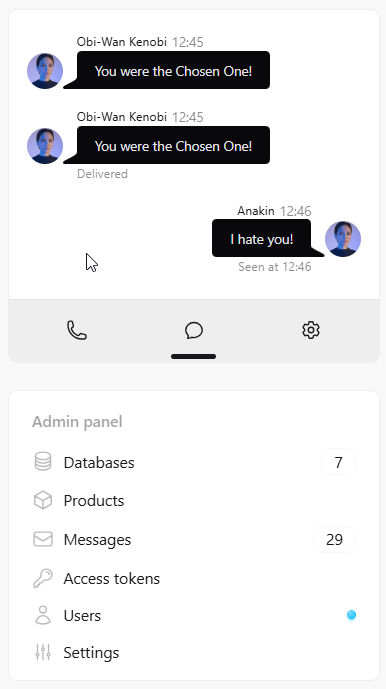Open the phone calls tab icon
Viewport: 386px width, 689px height.
tap(77, 330)
